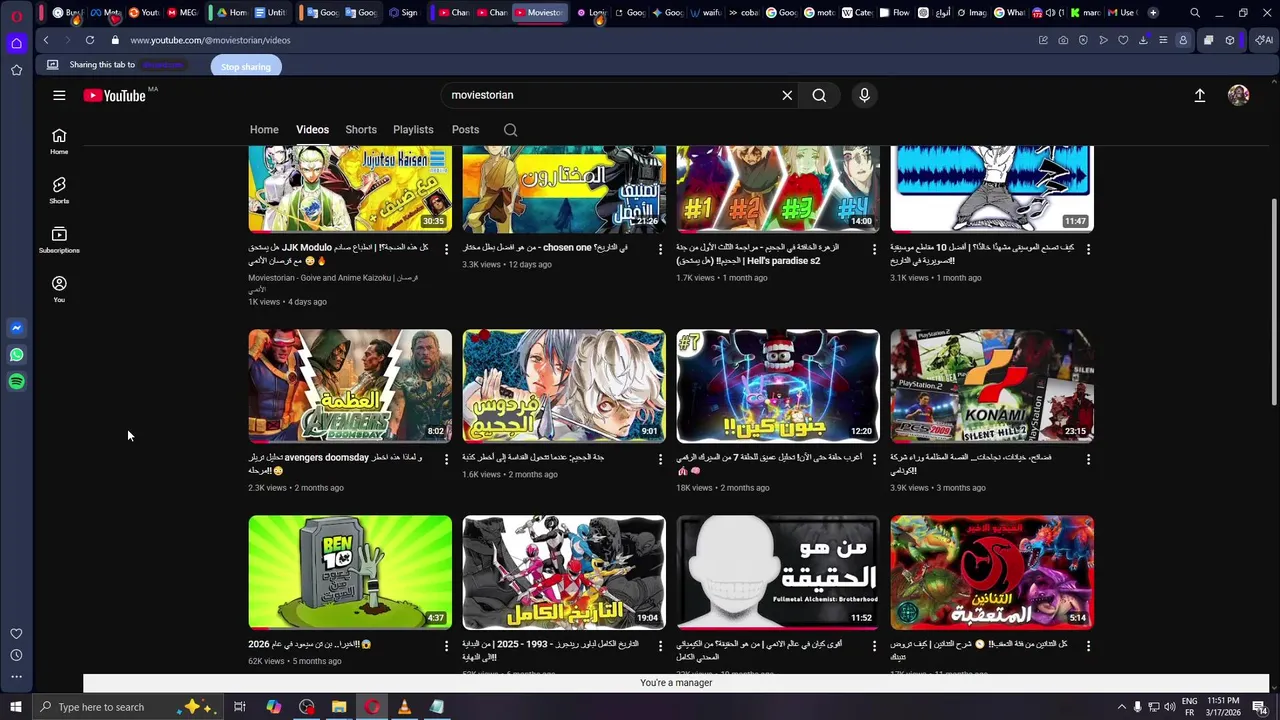
Task: Open Windows notification center
Action: pyautogui.click(x=1259, y=707)
